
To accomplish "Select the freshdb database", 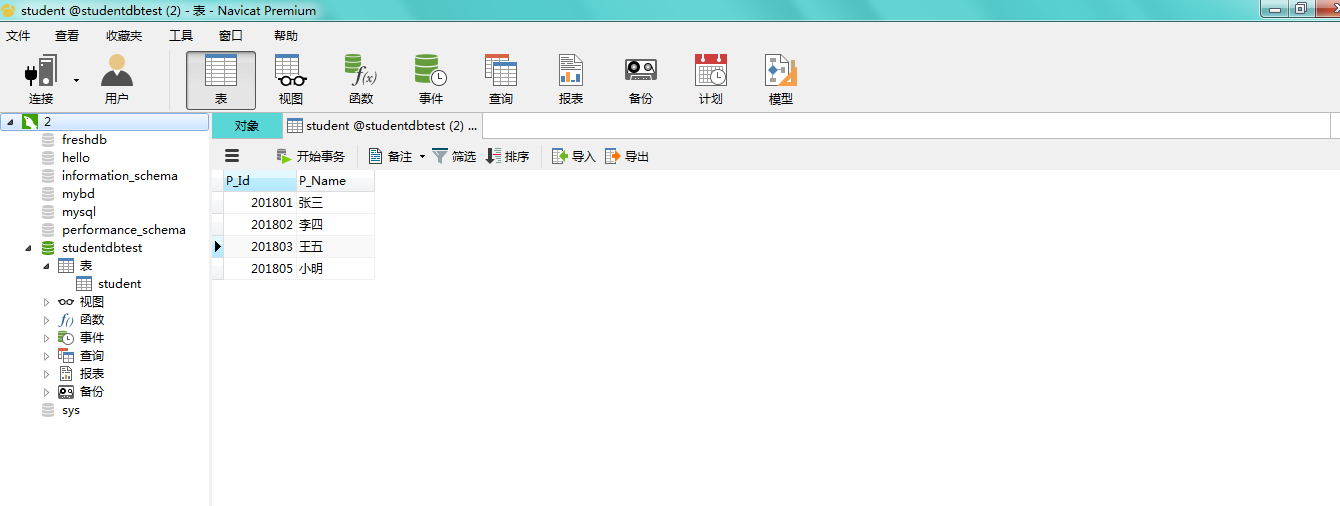I will coord(84,140).
